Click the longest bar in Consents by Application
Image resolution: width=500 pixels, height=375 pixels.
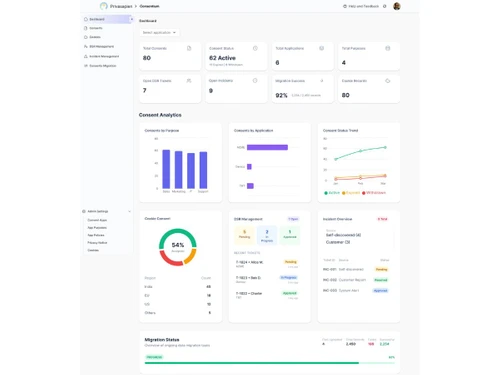pos(267,147)
